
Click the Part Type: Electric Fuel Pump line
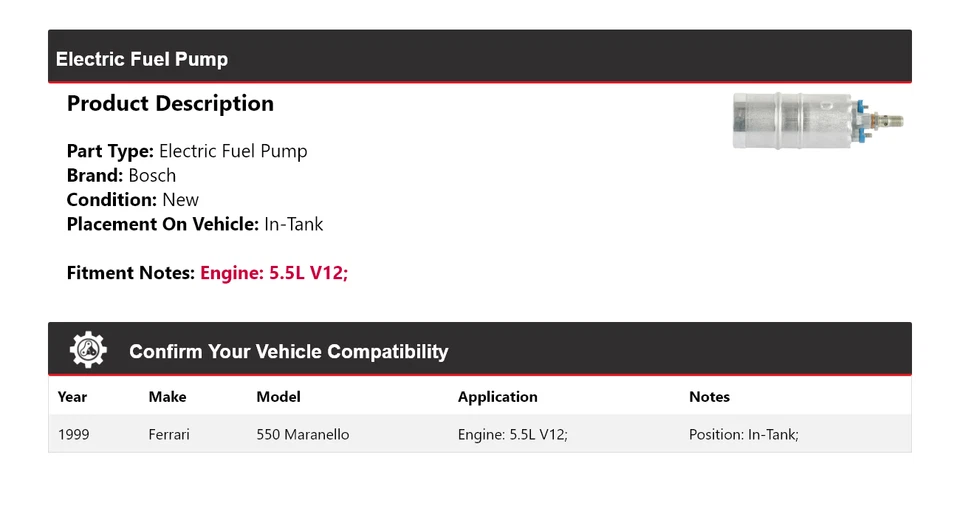tap(187, 152)
